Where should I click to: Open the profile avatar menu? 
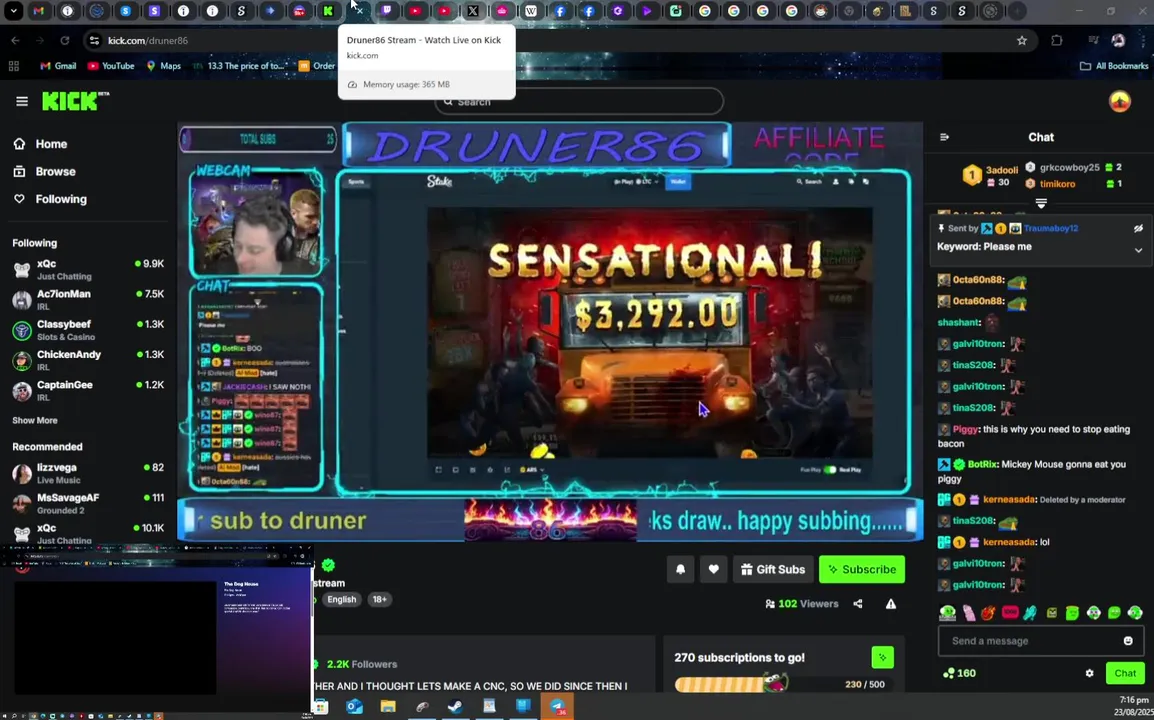pyautogui.click(x=1119, y=101)
